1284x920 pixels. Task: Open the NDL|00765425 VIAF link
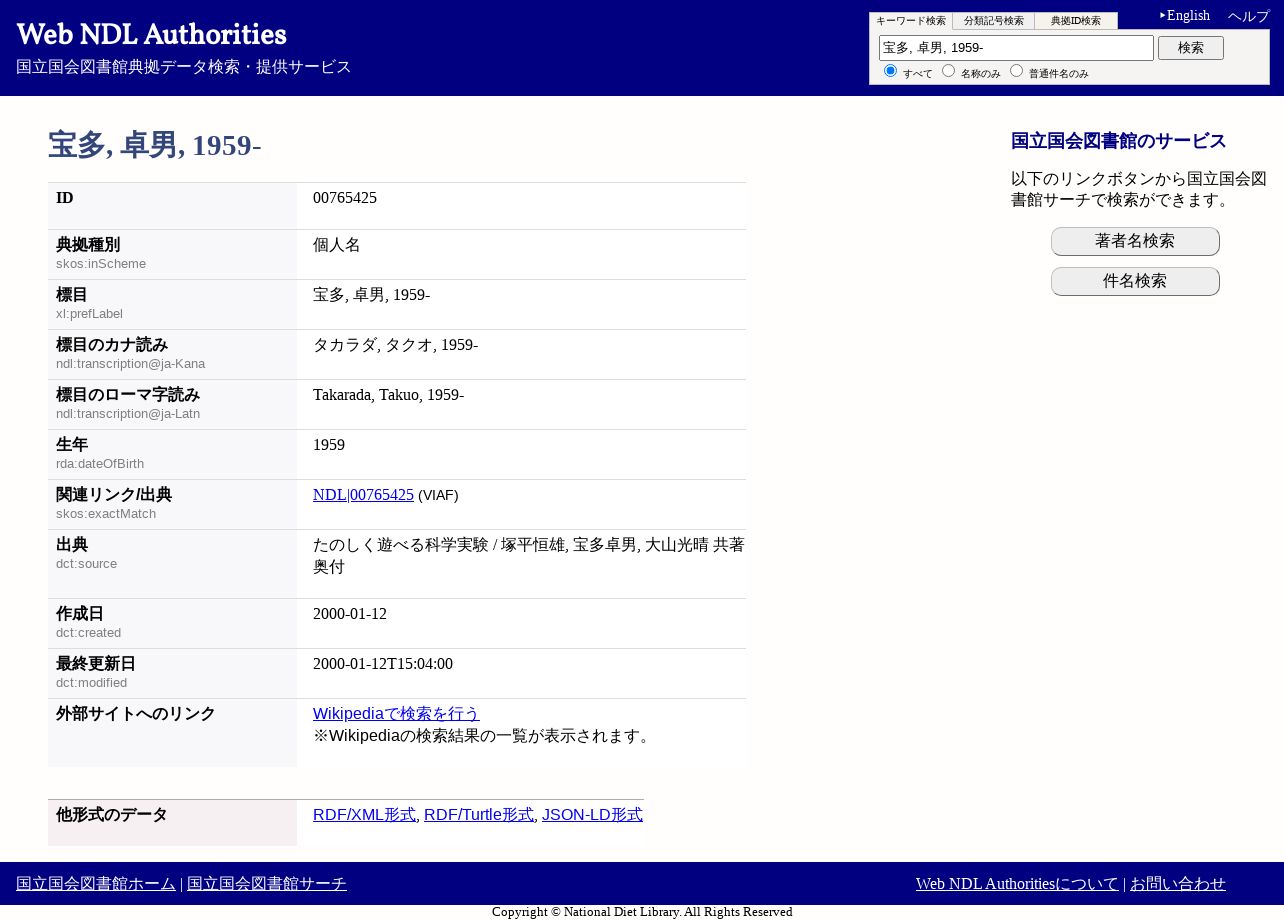[x=363, y=495]
